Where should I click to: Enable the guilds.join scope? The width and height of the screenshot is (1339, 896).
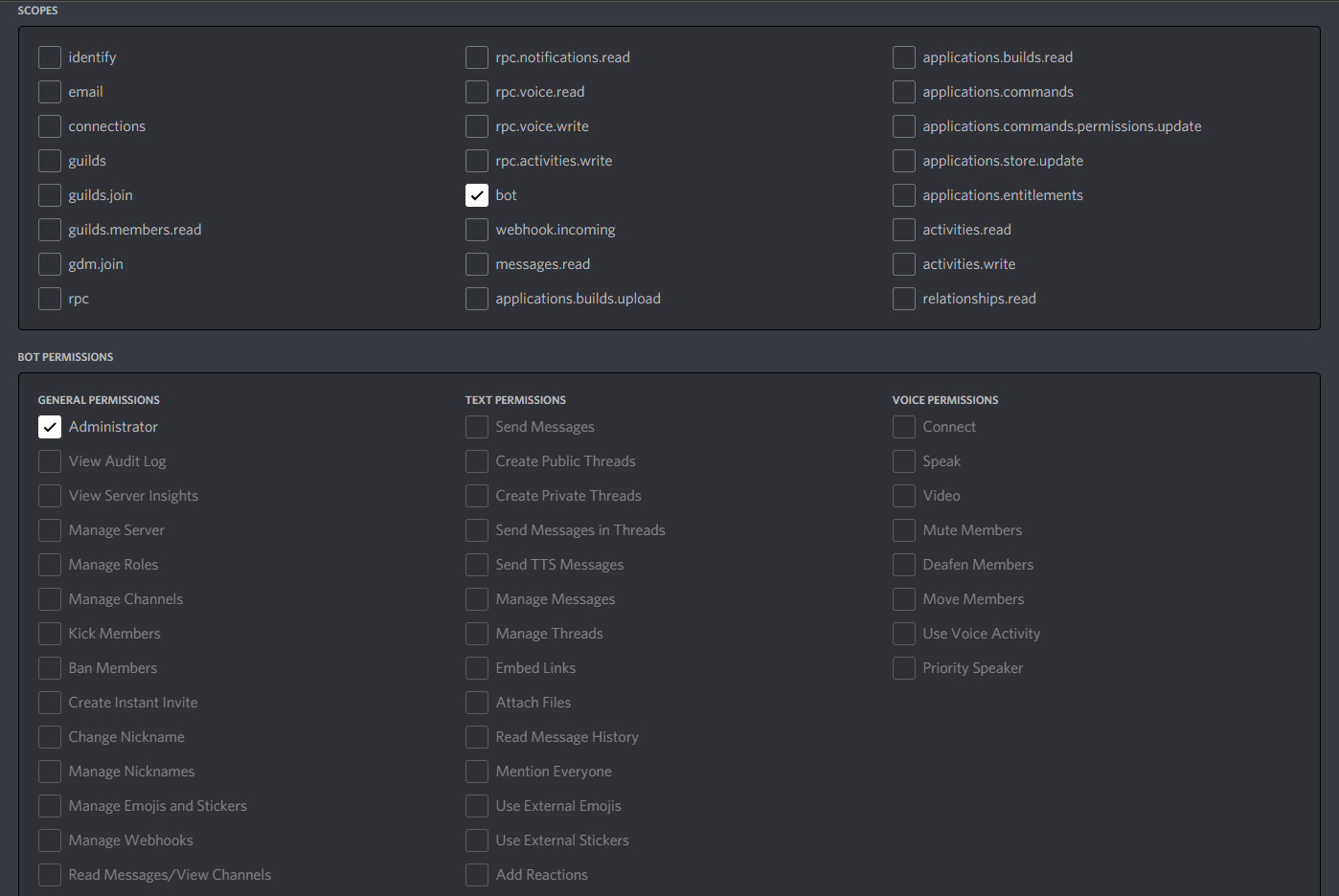50,195
